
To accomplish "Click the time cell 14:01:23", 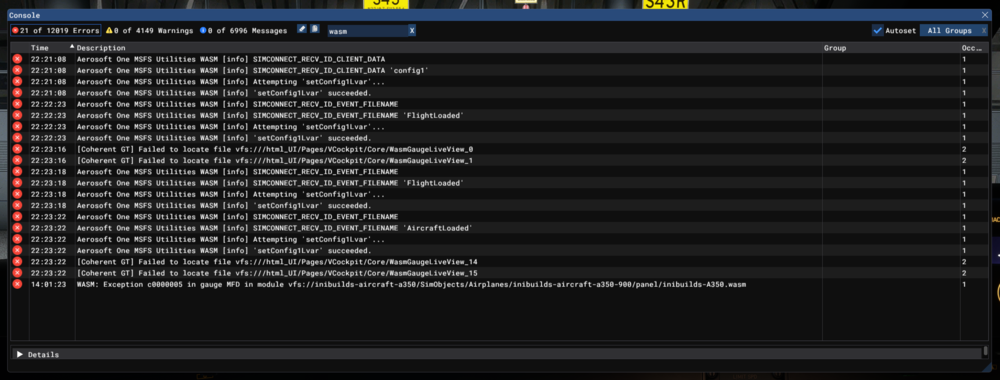I will pyautogui.click(x=48, y=284).
